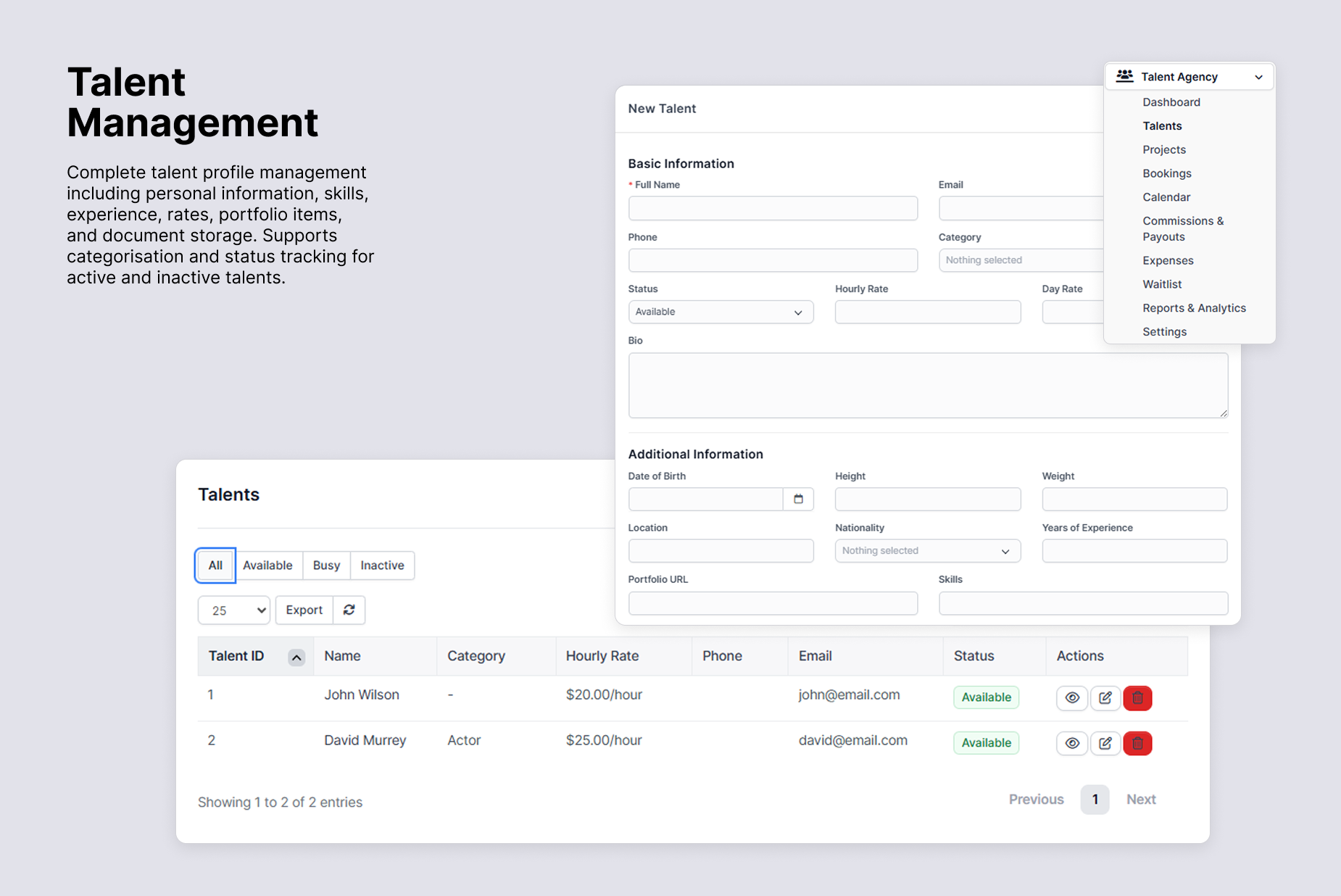This screenshot has height=896, width=1341.
Task: Edit John Wilson's talent record
Action: (x=1105, y=697)
